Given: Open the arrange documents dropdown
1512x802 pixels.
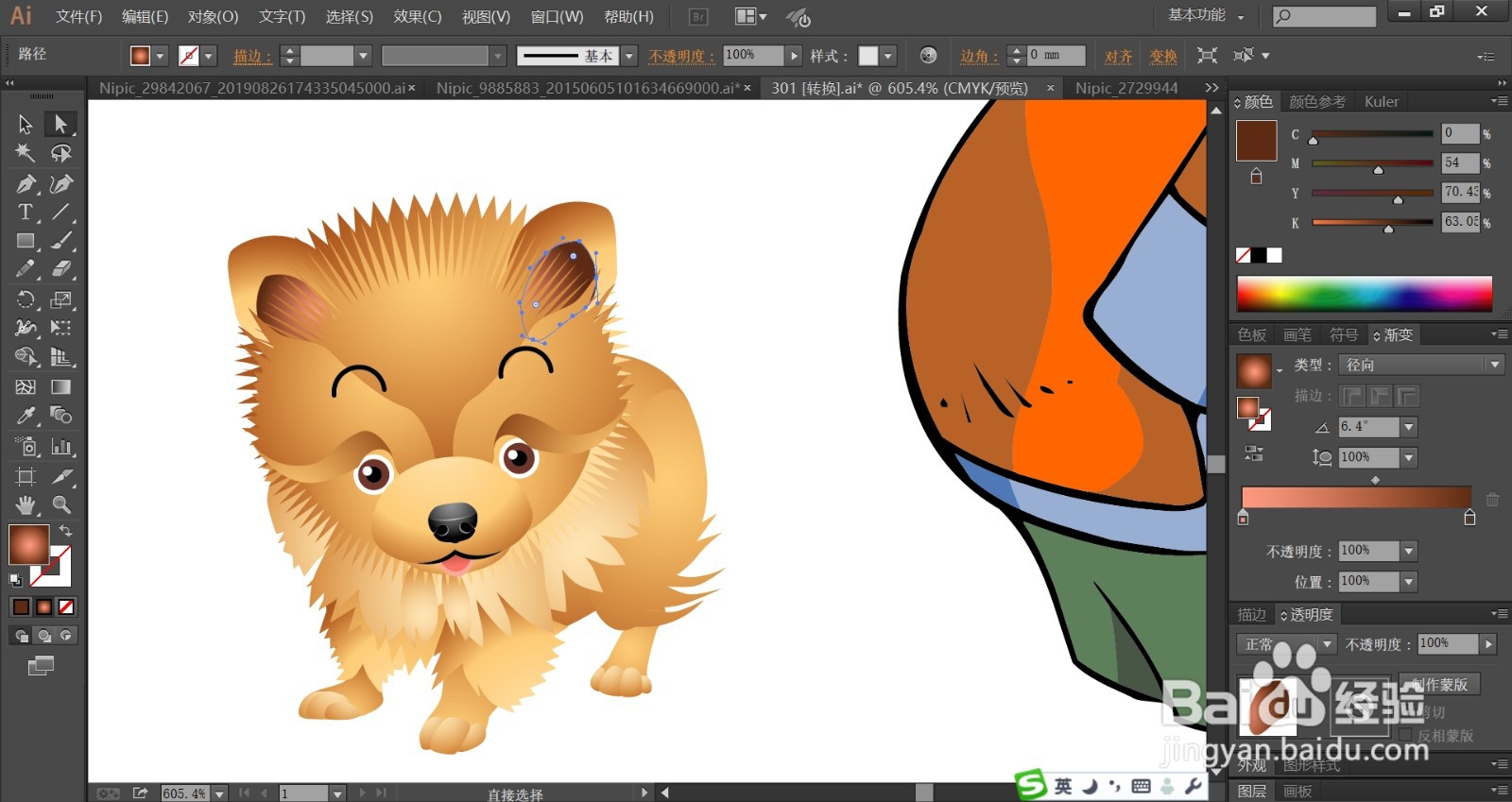Looking at the screenshot, I should tap(751, 16).
